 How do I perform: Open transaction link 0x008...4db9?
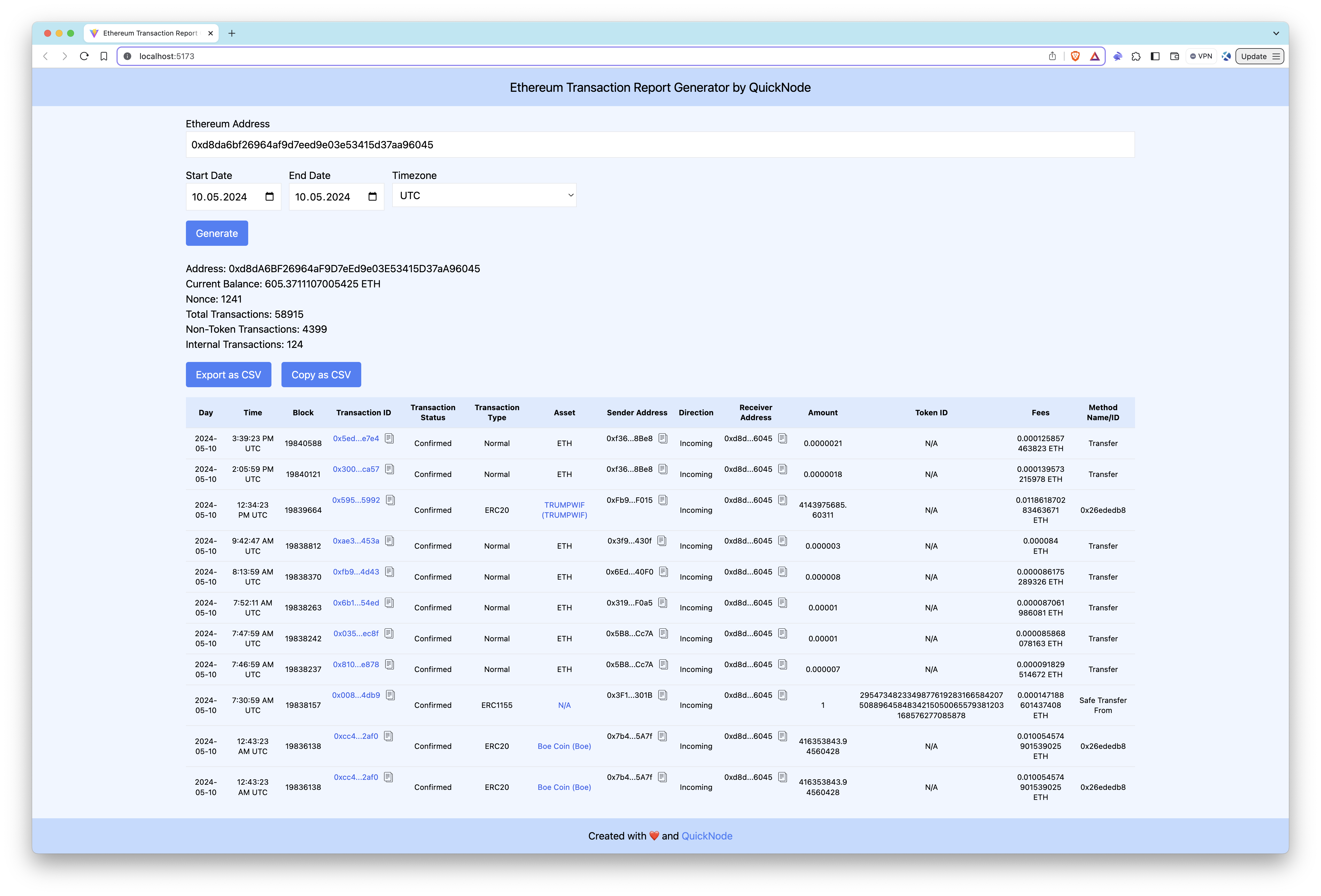click(356, 695)
